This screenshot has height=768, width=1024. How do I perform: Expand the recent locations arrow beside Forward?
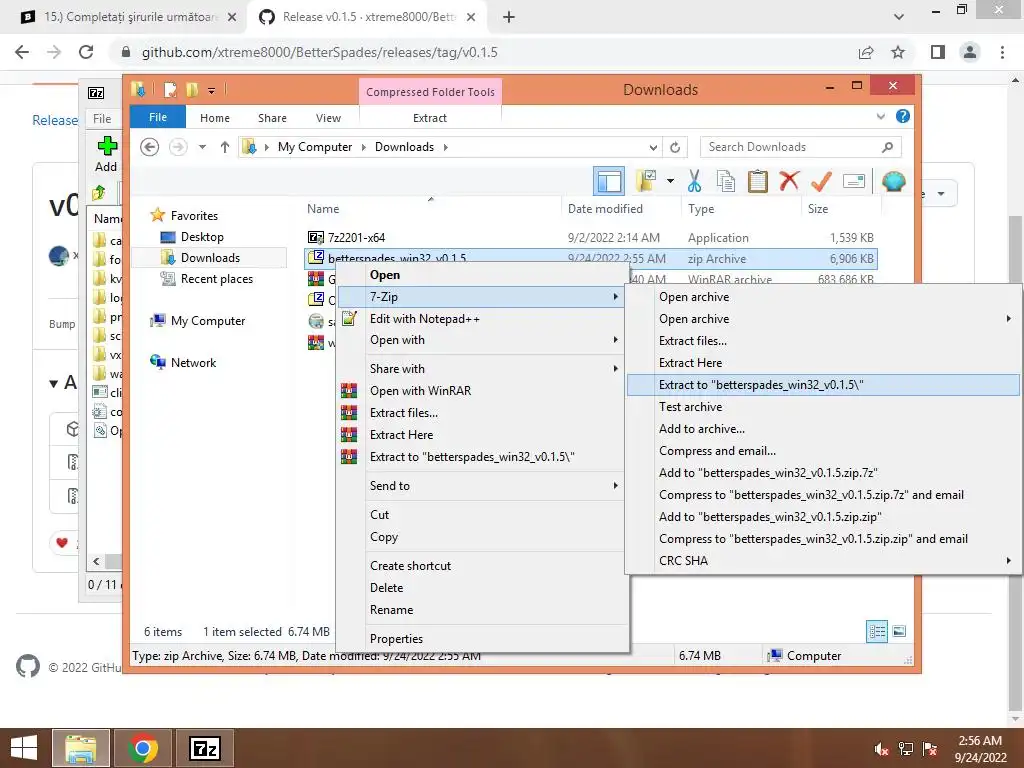[202, 147]
